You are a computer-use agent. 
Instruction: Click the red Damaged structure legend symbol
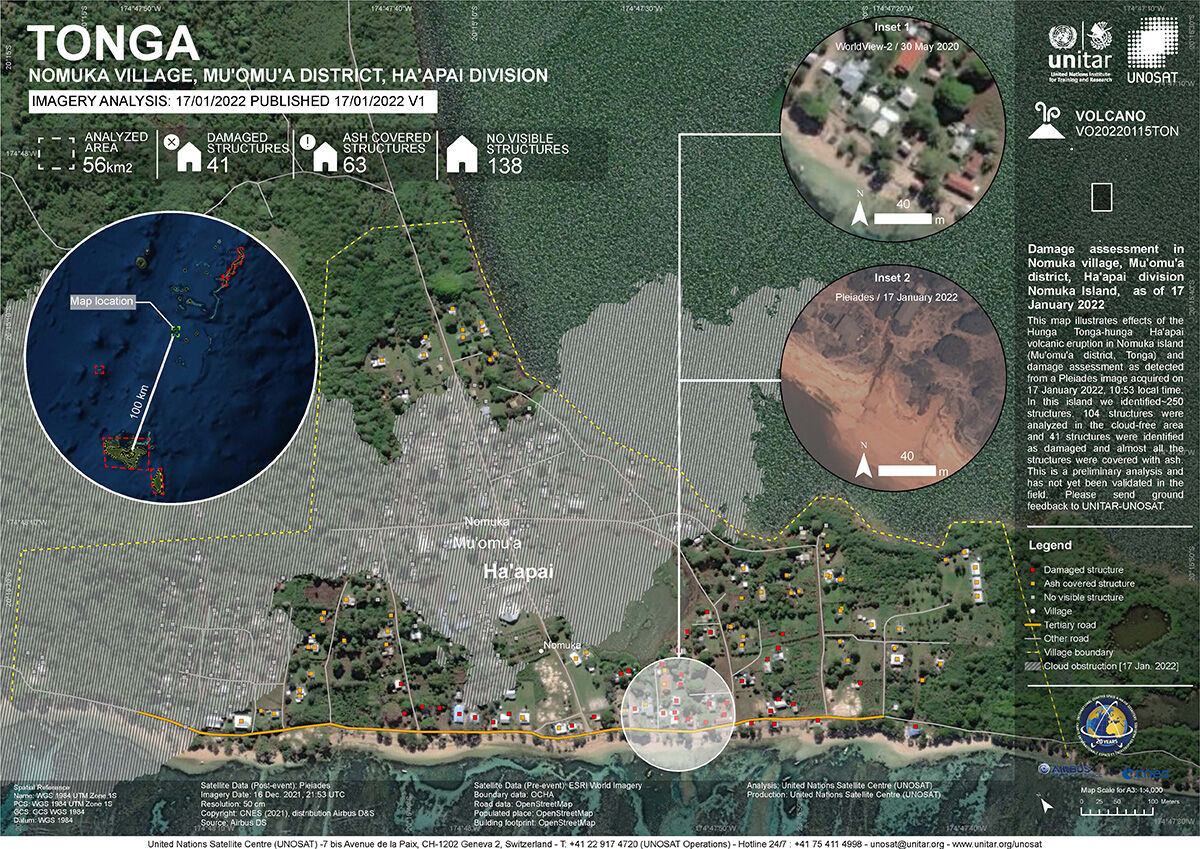[x=1034, y=570]
